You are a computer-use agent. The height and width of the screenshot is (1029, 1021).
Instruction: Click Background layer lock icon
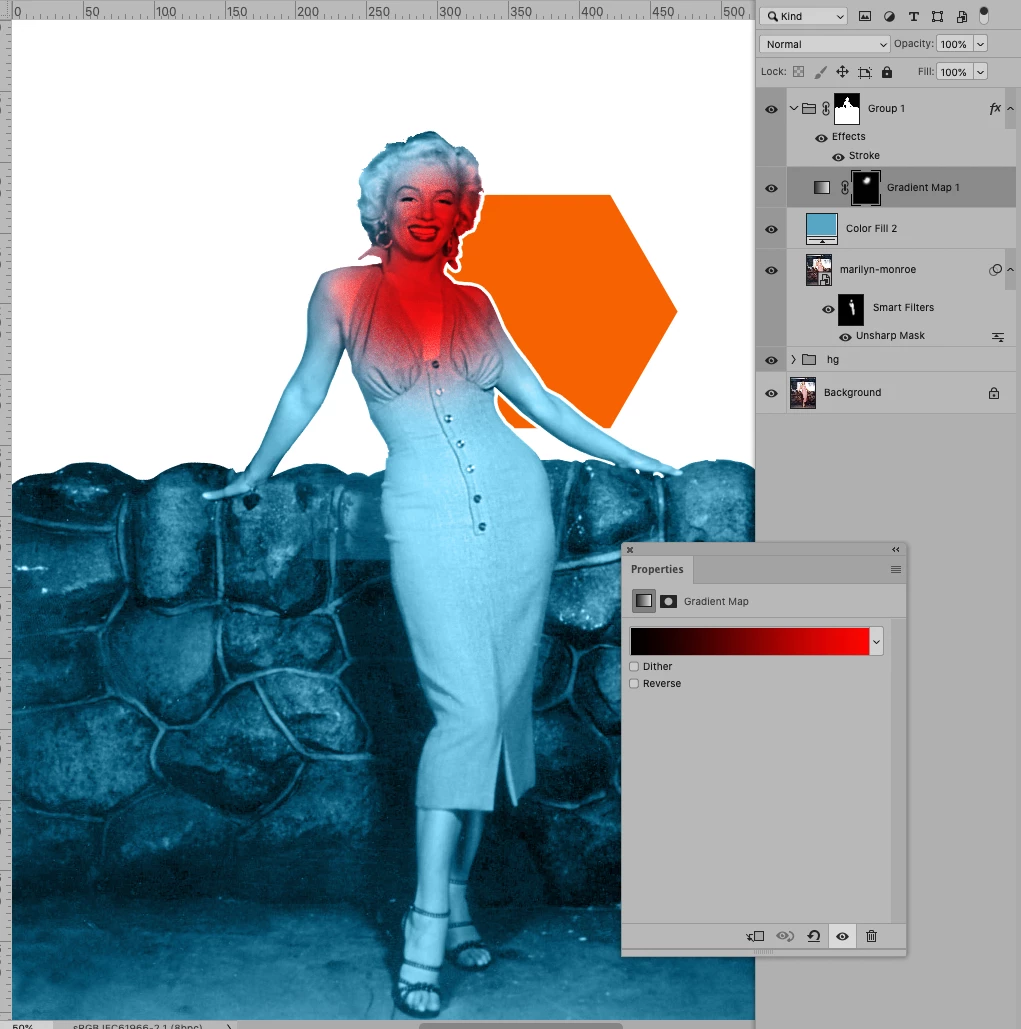pyautogui.click(x=994, y=393)
